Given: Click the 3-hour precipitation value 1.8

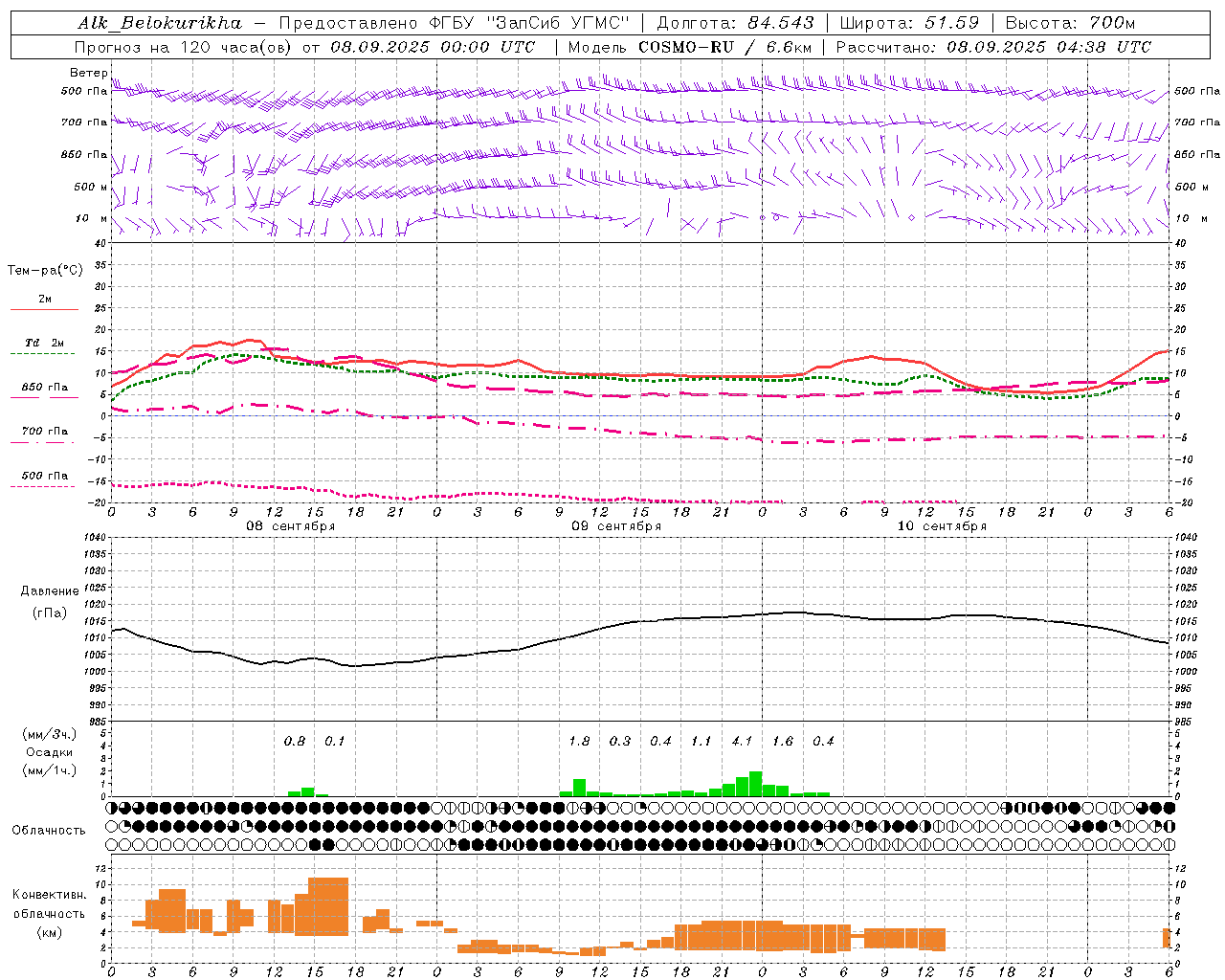Looking at the screenshot, I should click(579, 741).
